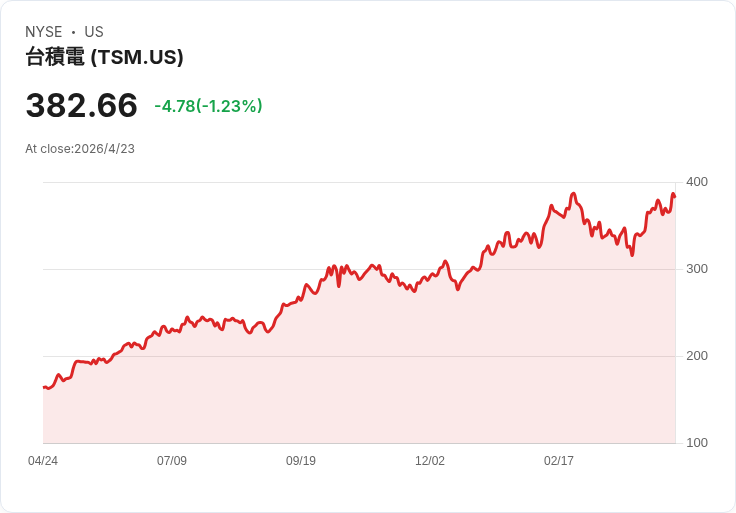Click the 100 y-axis label
736x513 pixels.
click(697, 443)
